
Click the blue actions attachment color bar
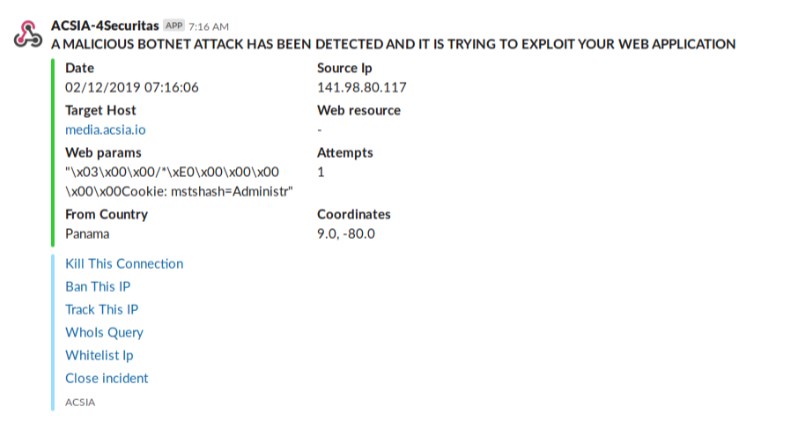(53, 333)
